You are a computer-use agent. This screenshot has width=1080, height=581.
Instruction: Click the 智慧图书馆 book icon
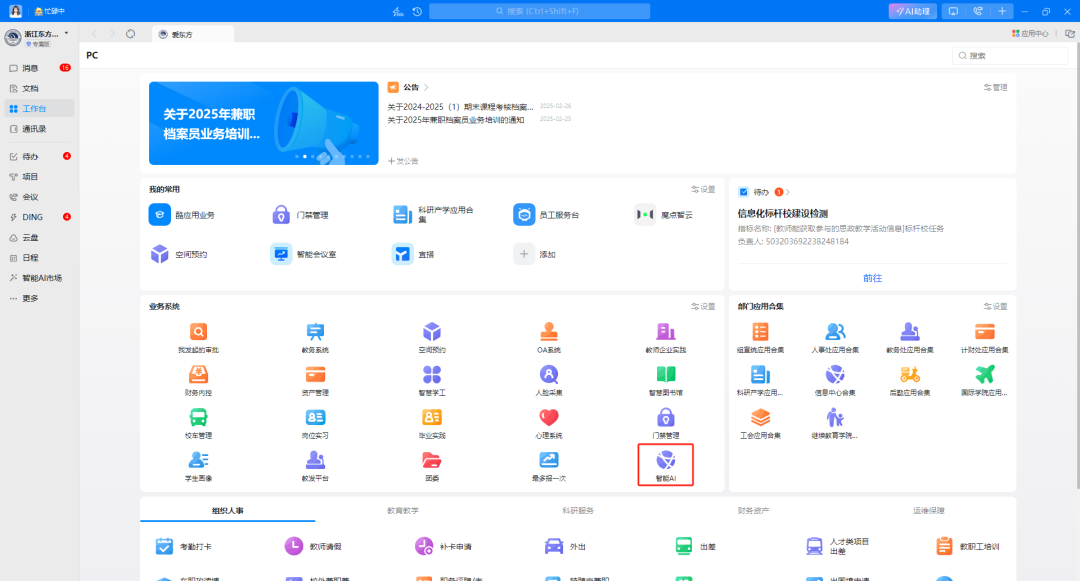click(x=665, y=375)
